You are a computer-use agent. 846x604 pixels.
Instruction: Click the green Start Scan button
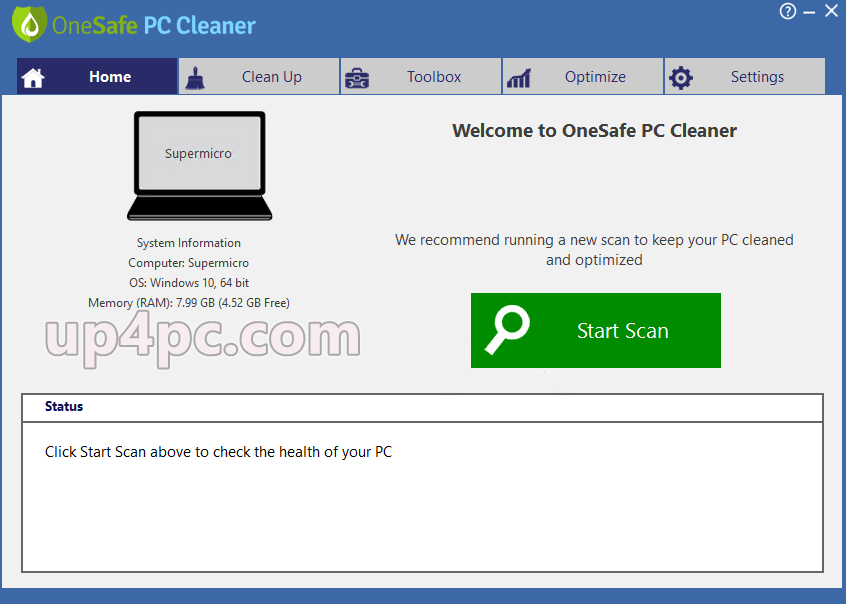click(x=596, y=330)
